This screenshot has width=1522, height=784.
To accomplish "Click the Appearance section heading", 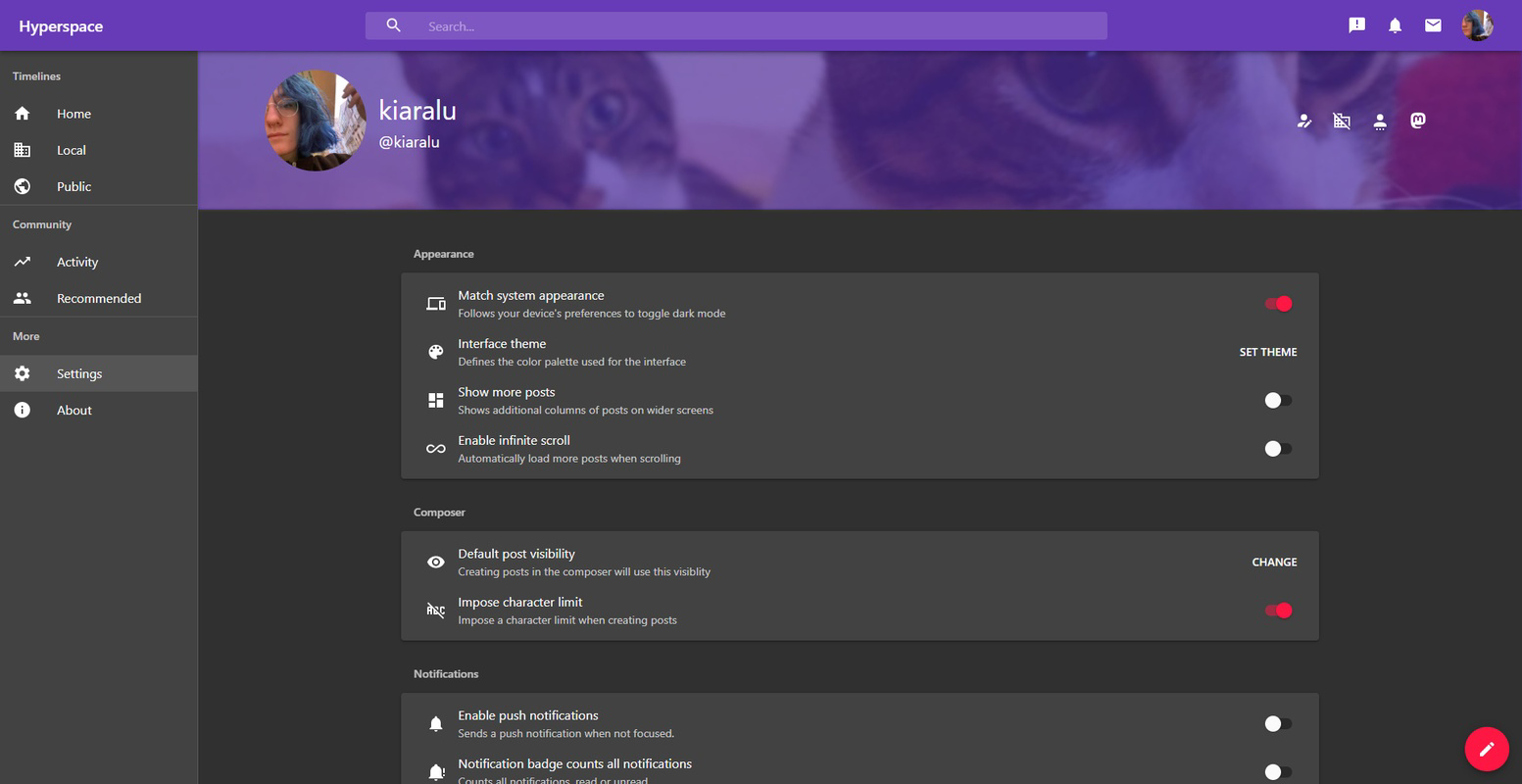I will click(x=444, y=254).
